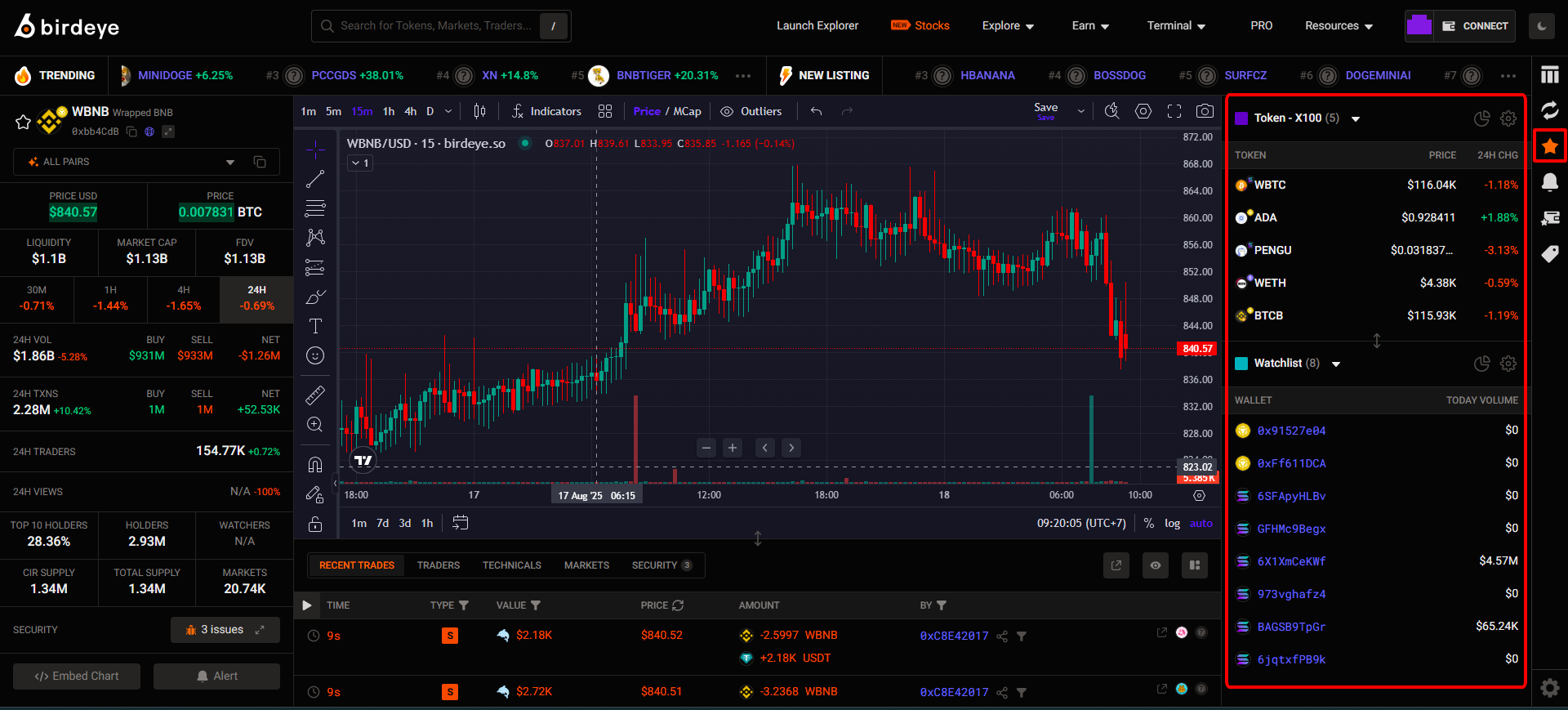
Task: Switch to the TECHNICALS tab
Action: click(512, 565)
